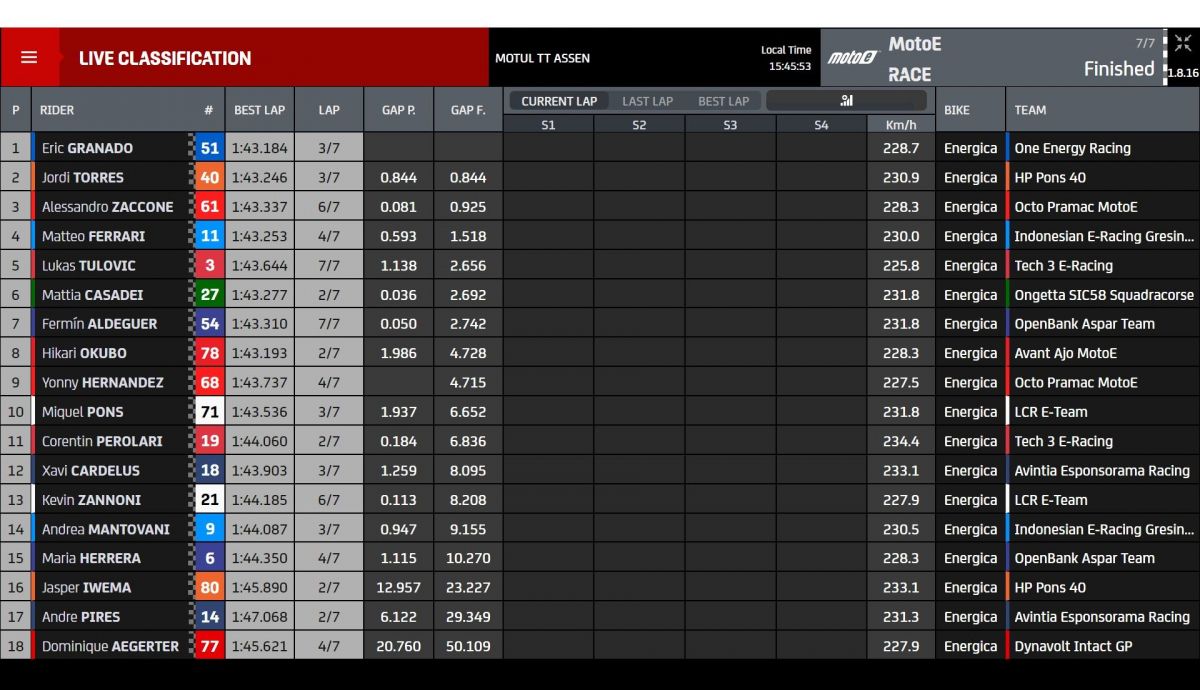Click the MOTUL TT ASSEN event name

point(542,58)
